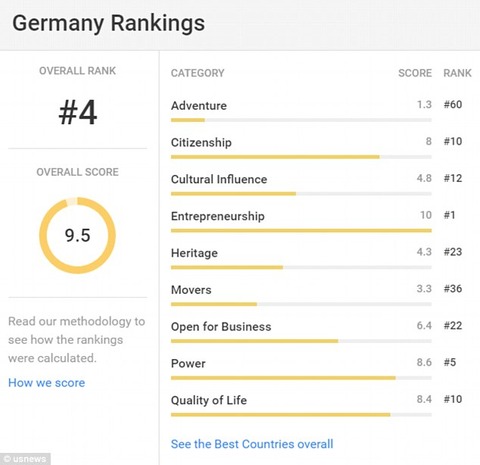Open the 'How we score' link

pyautogui.click(x=47, y=383)
